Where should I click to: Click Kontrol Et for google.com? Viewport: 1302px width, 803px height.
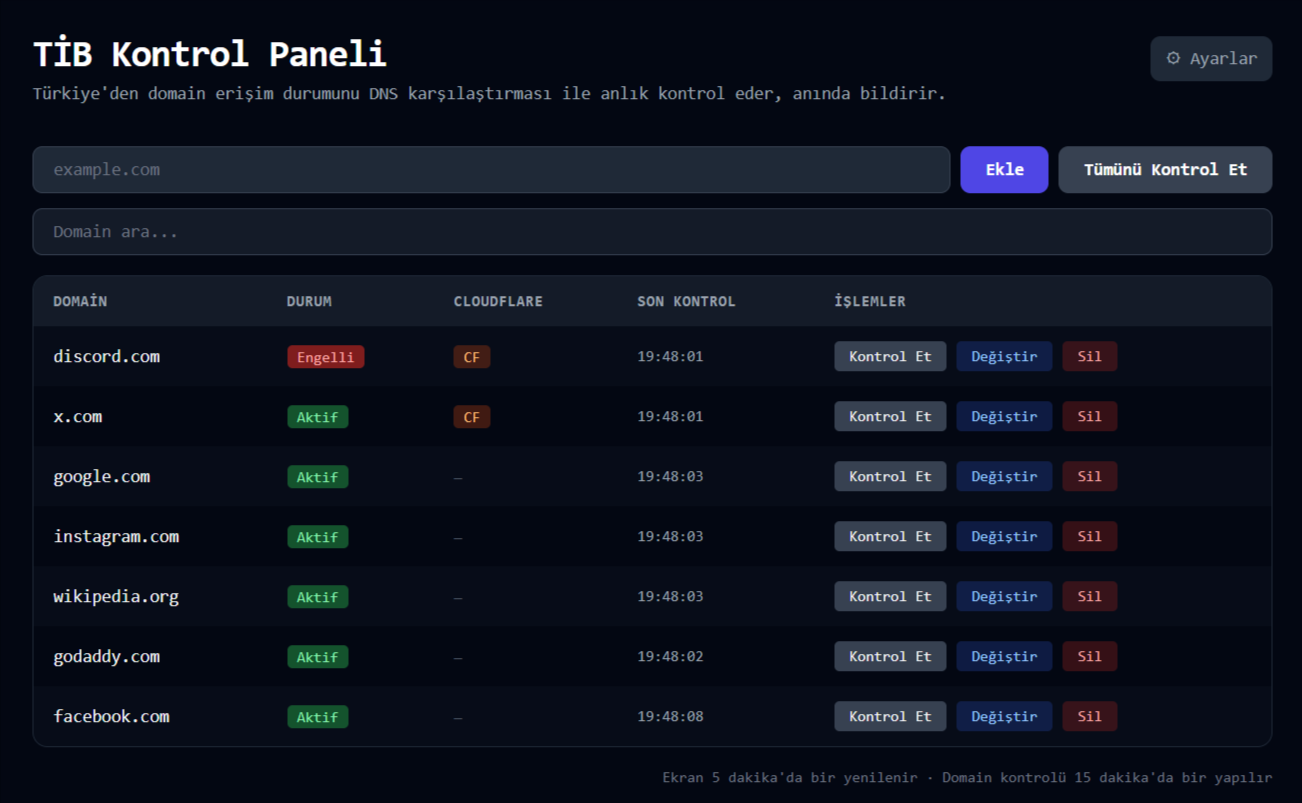(x=890, y=477)
